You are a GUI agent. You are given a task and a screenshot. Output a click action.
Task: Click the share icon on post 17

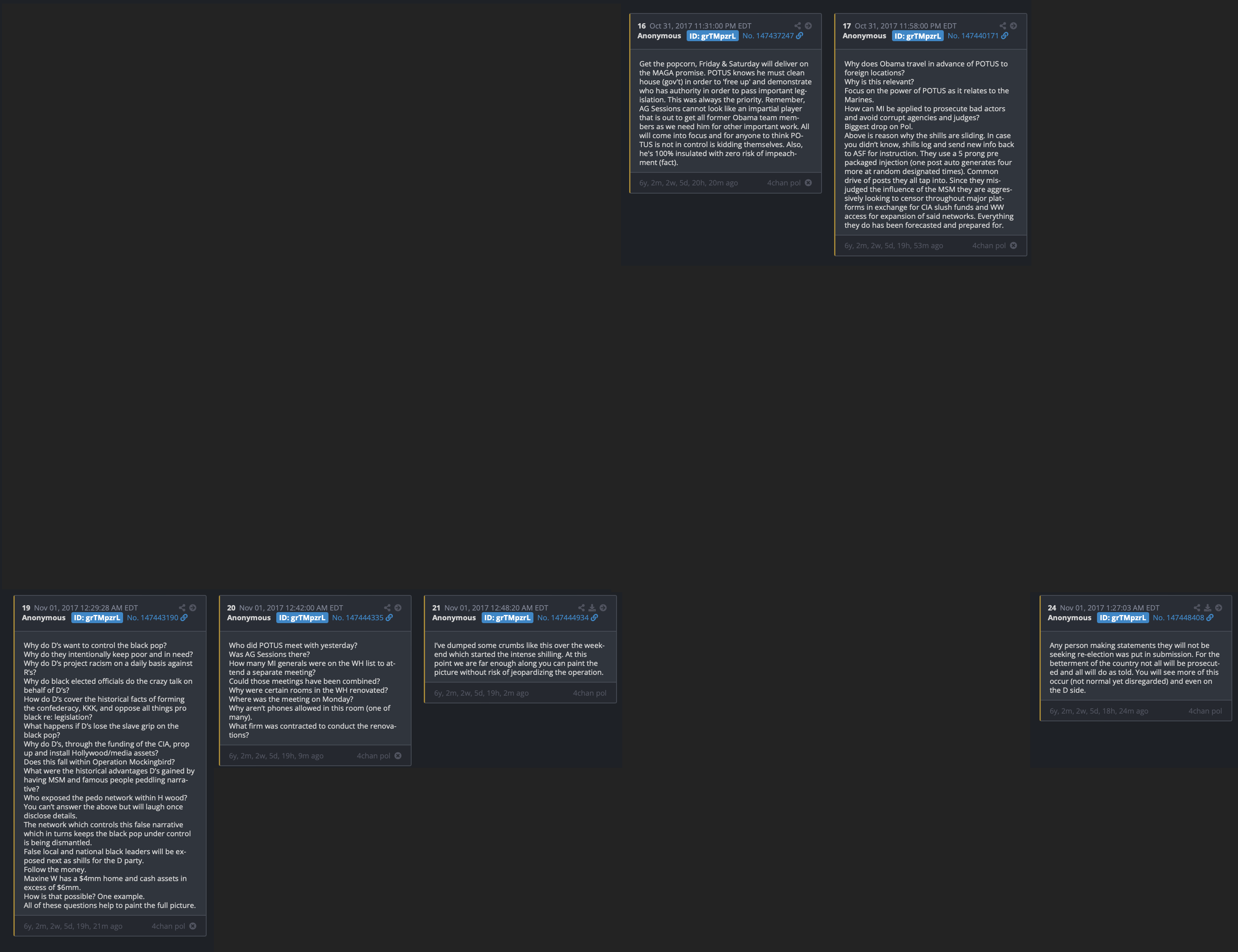click(1002, 26)
